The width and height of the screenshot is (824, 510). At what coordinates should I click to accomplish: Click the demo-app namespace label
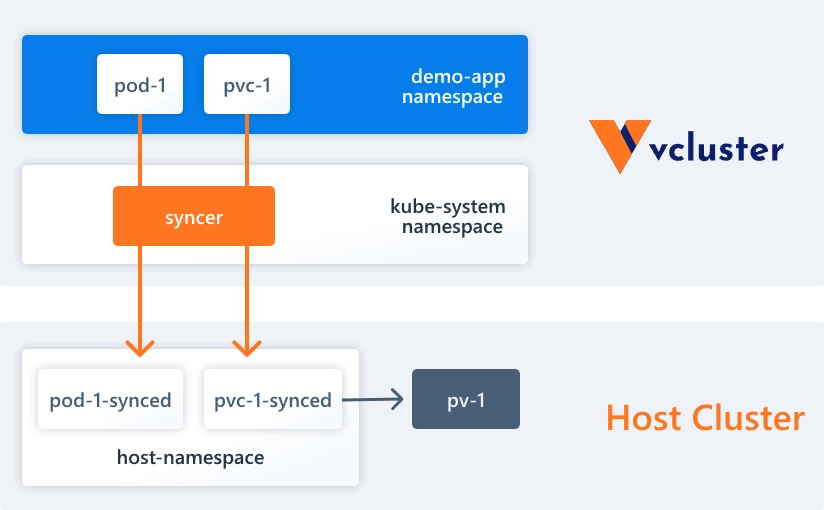click(x=453, y=86)
